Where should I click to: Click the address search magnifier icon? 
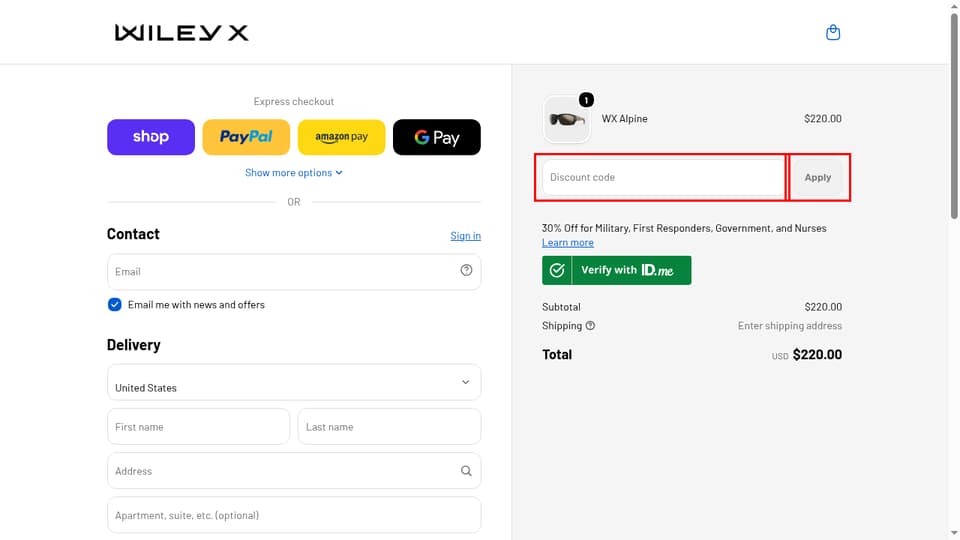(466, 471)
